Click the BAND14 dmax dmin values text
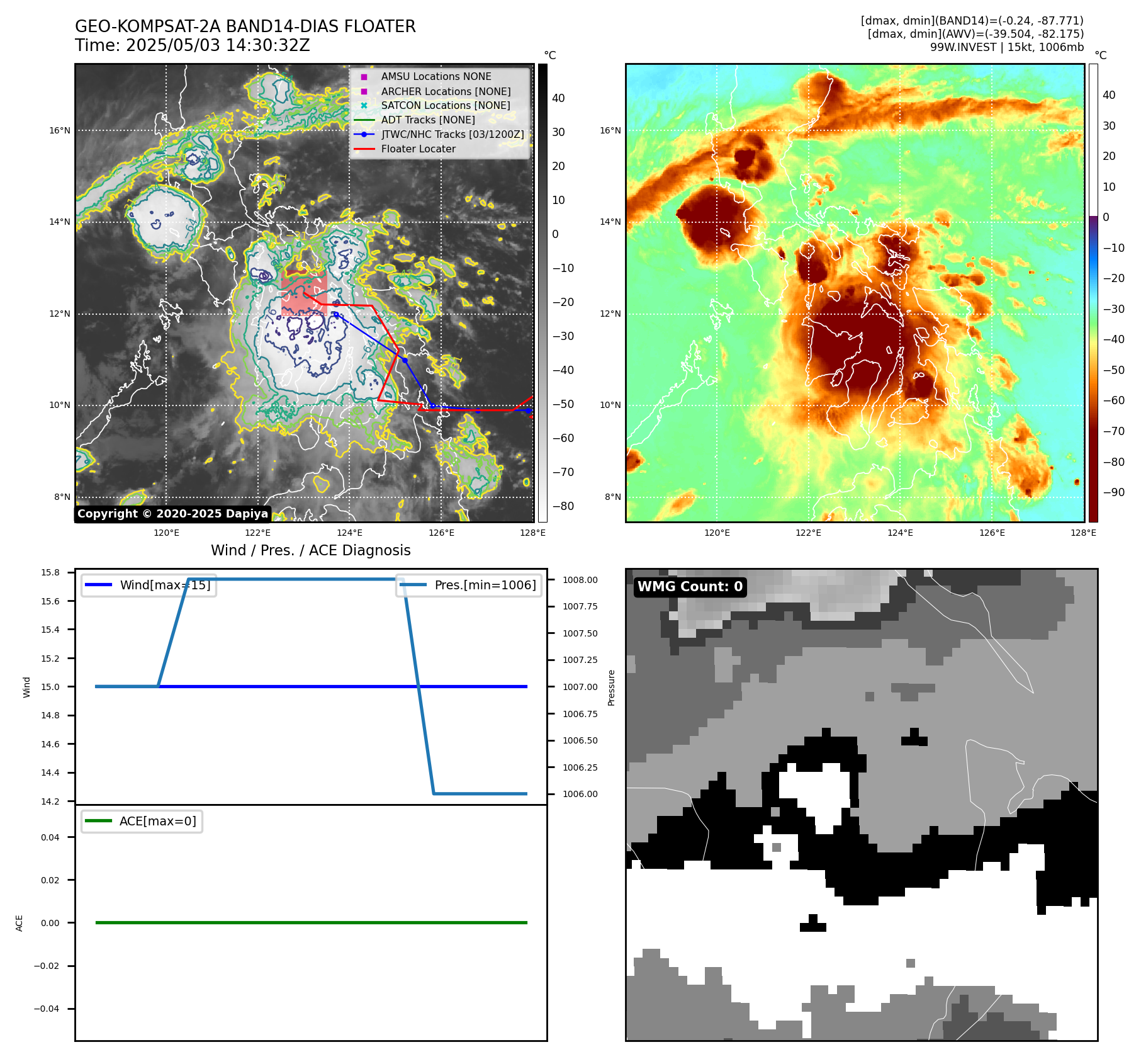The height and width of the screenshot is (1064, 1141). point(972,21)
